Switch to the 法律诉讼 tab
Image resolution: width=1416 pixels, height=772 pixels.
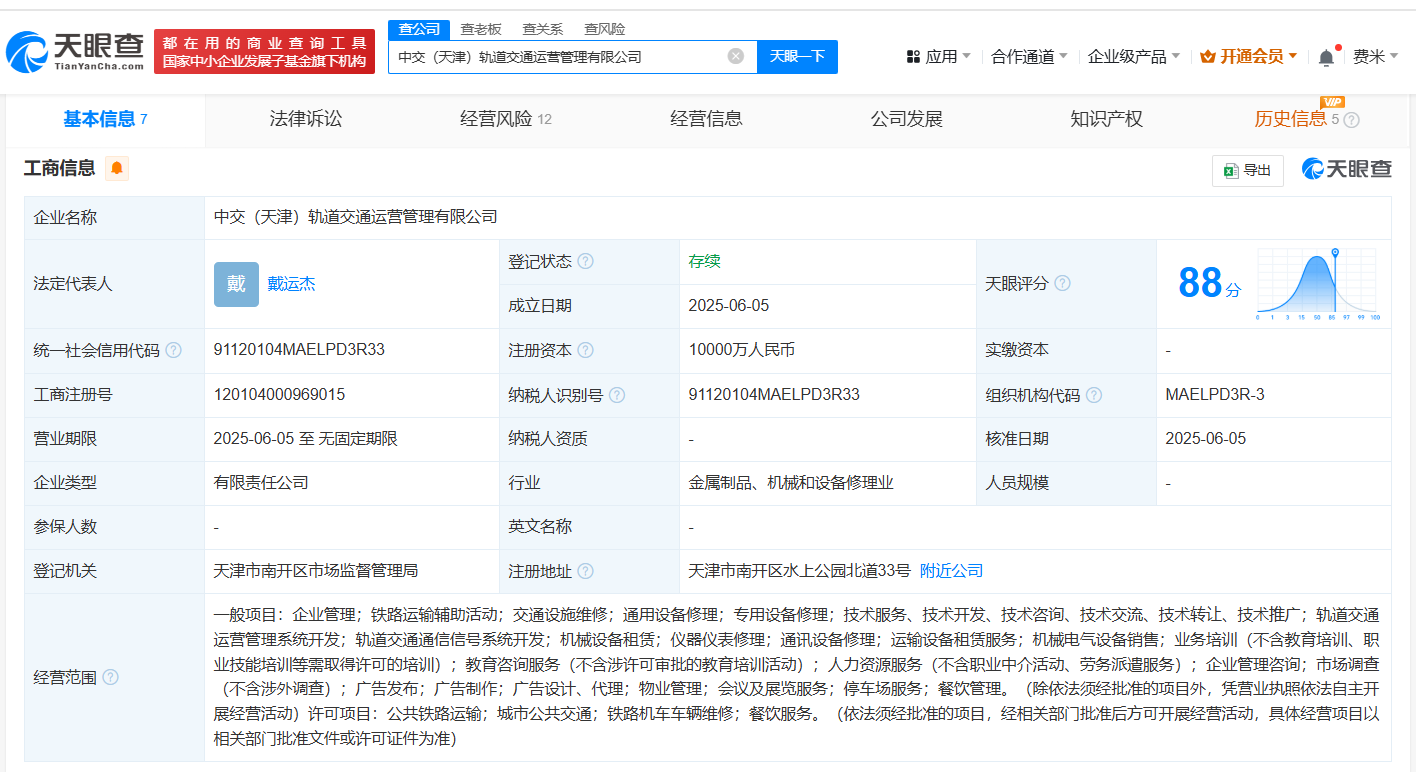pyautogui.click(x=306, y=119)
